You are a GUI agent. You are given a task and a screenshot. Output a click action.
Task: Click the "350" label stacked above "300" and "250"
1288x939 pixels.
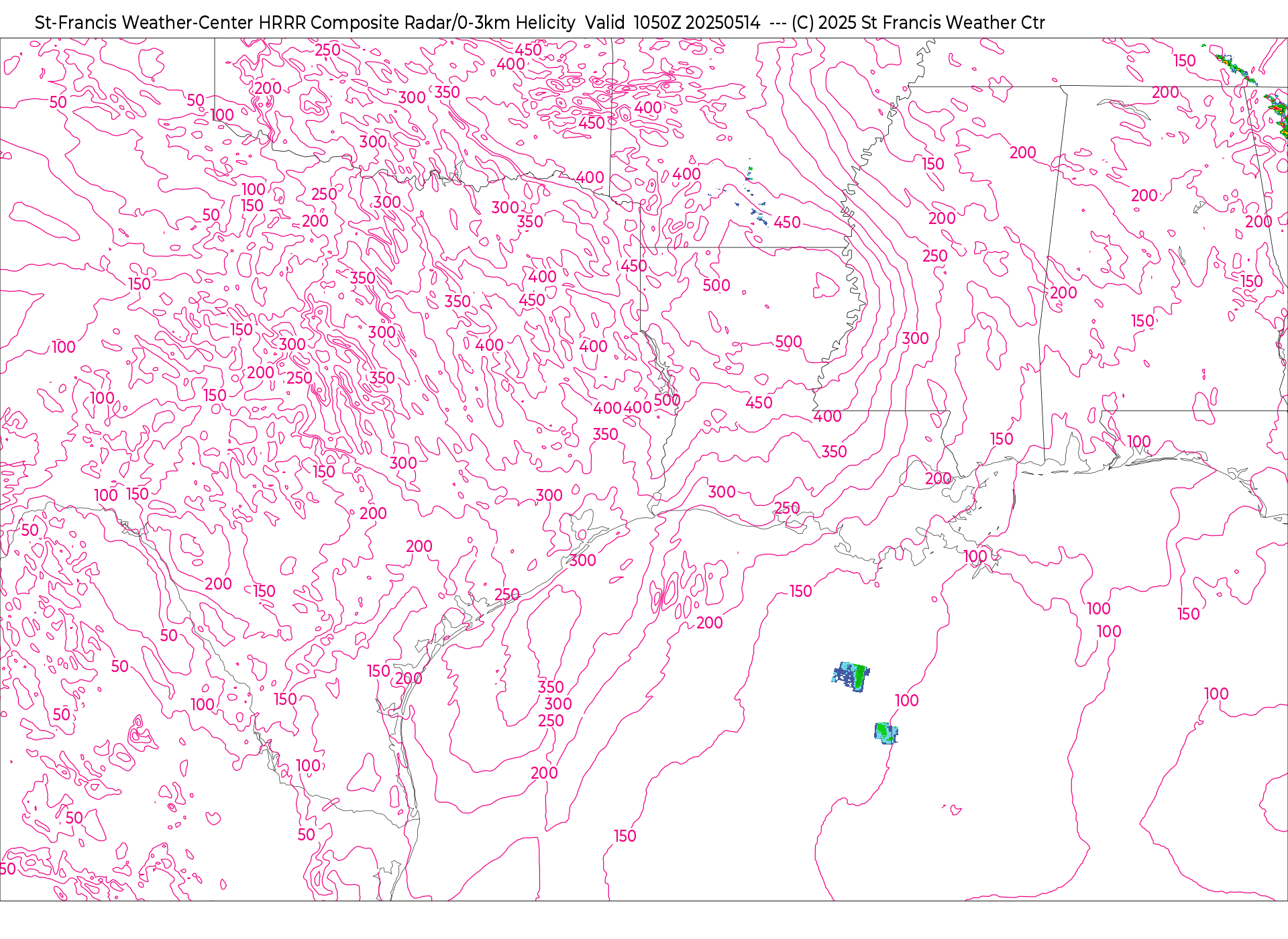(x=551, y=687)
